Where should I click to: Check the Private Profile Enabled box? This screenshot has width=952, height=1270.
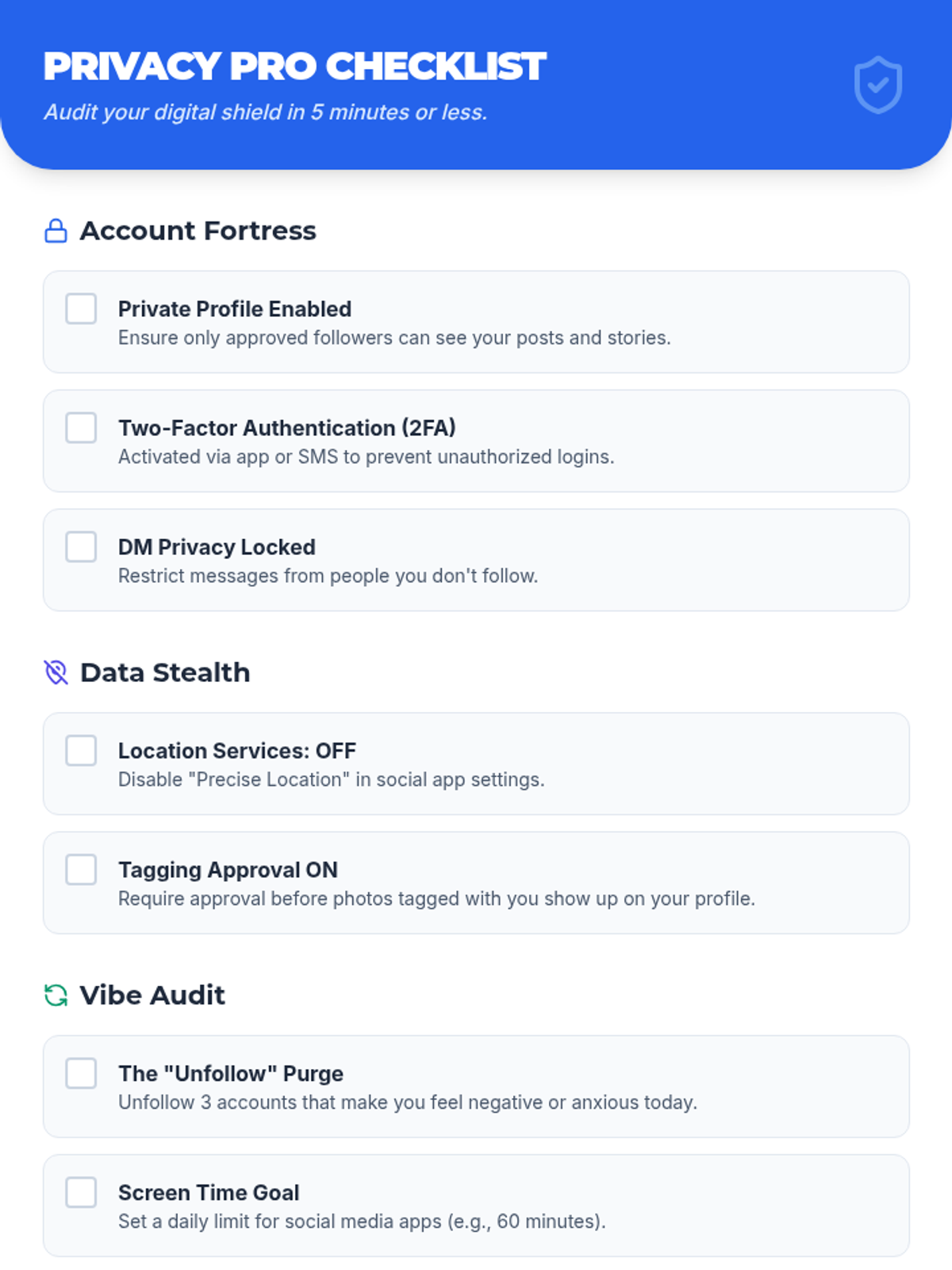click(x=81, y=309)
